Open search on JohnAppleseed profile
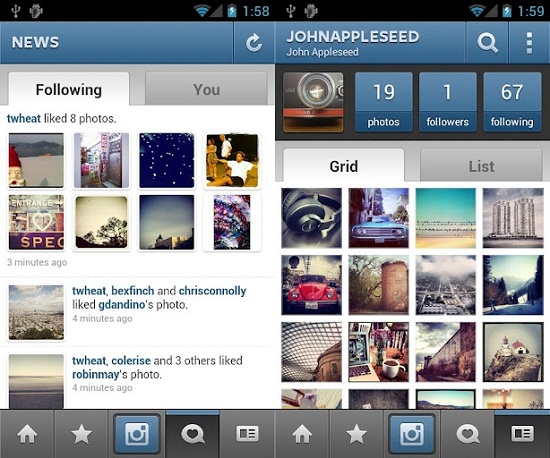This screenshot has height=458, width=550. 487,43
